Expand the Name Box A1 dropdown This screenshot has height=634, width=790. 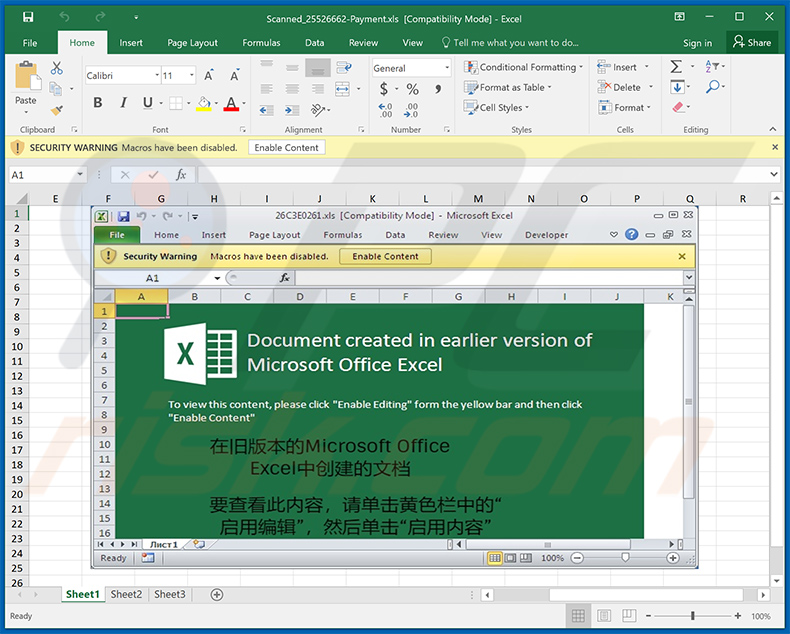(x=80, y=174)
